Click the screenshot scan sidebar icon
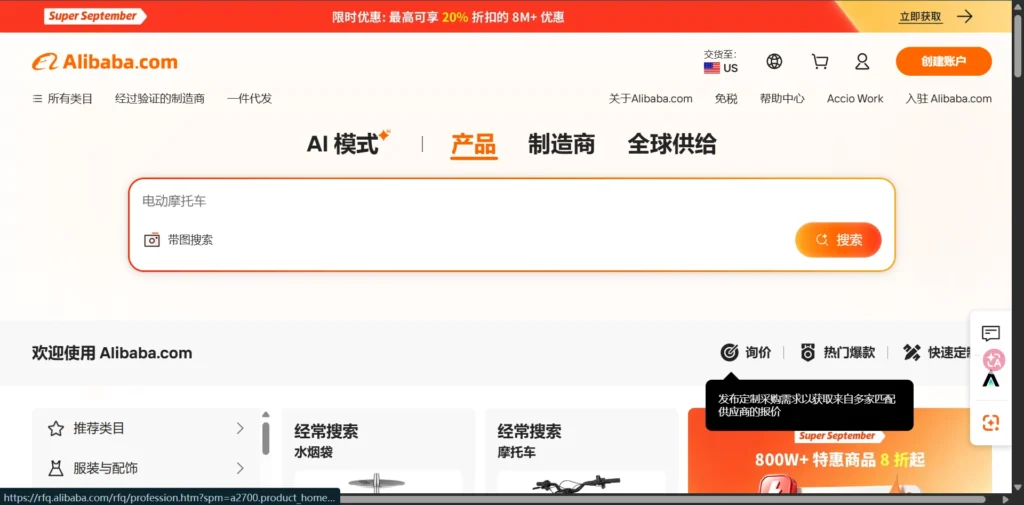 (x=991, y=423)
